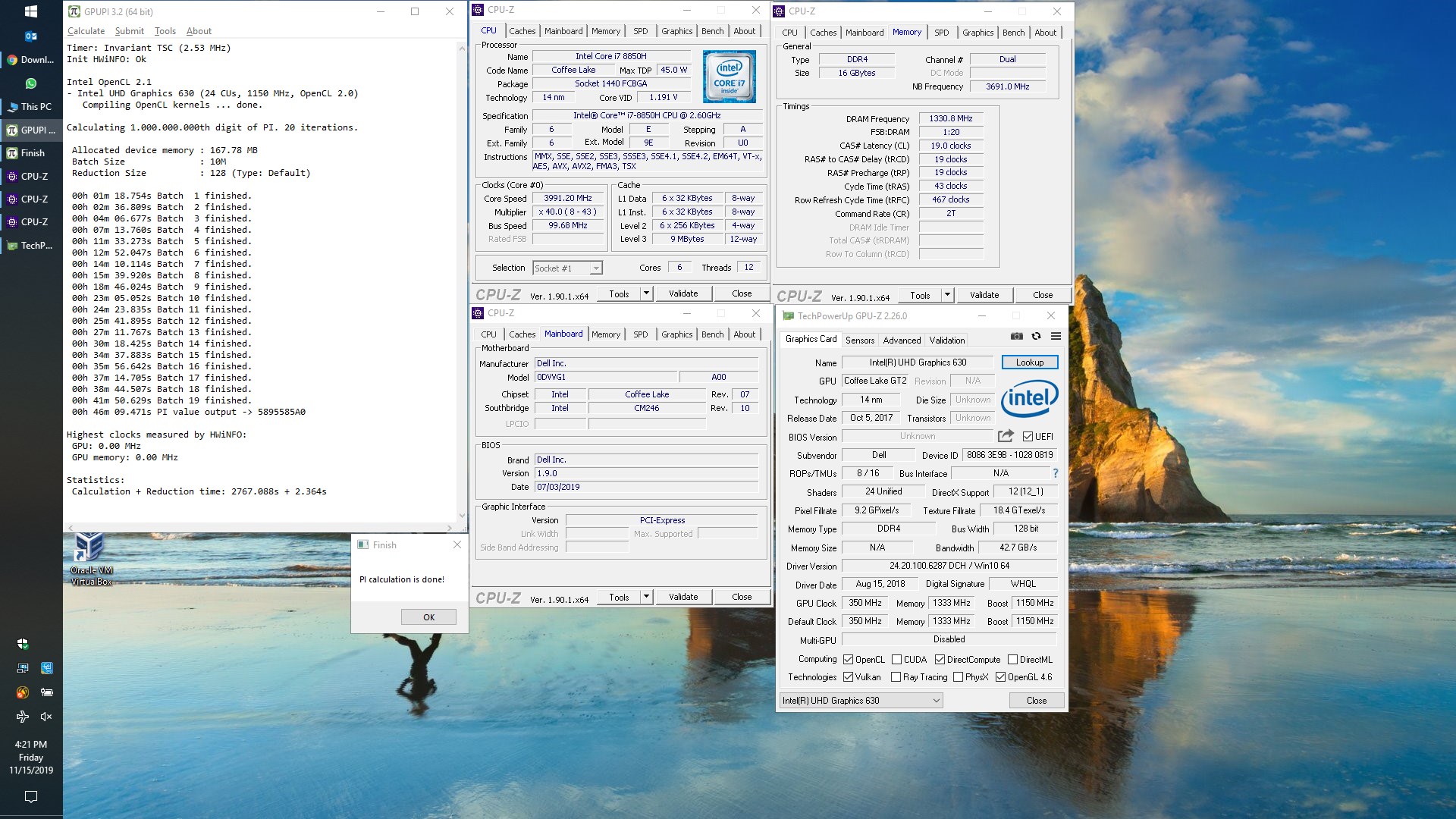Click the Driver Version field in GPU-Z
The height and width of the screenshot is (819, 1456).
pyautogui.click(x=949, y=566)
